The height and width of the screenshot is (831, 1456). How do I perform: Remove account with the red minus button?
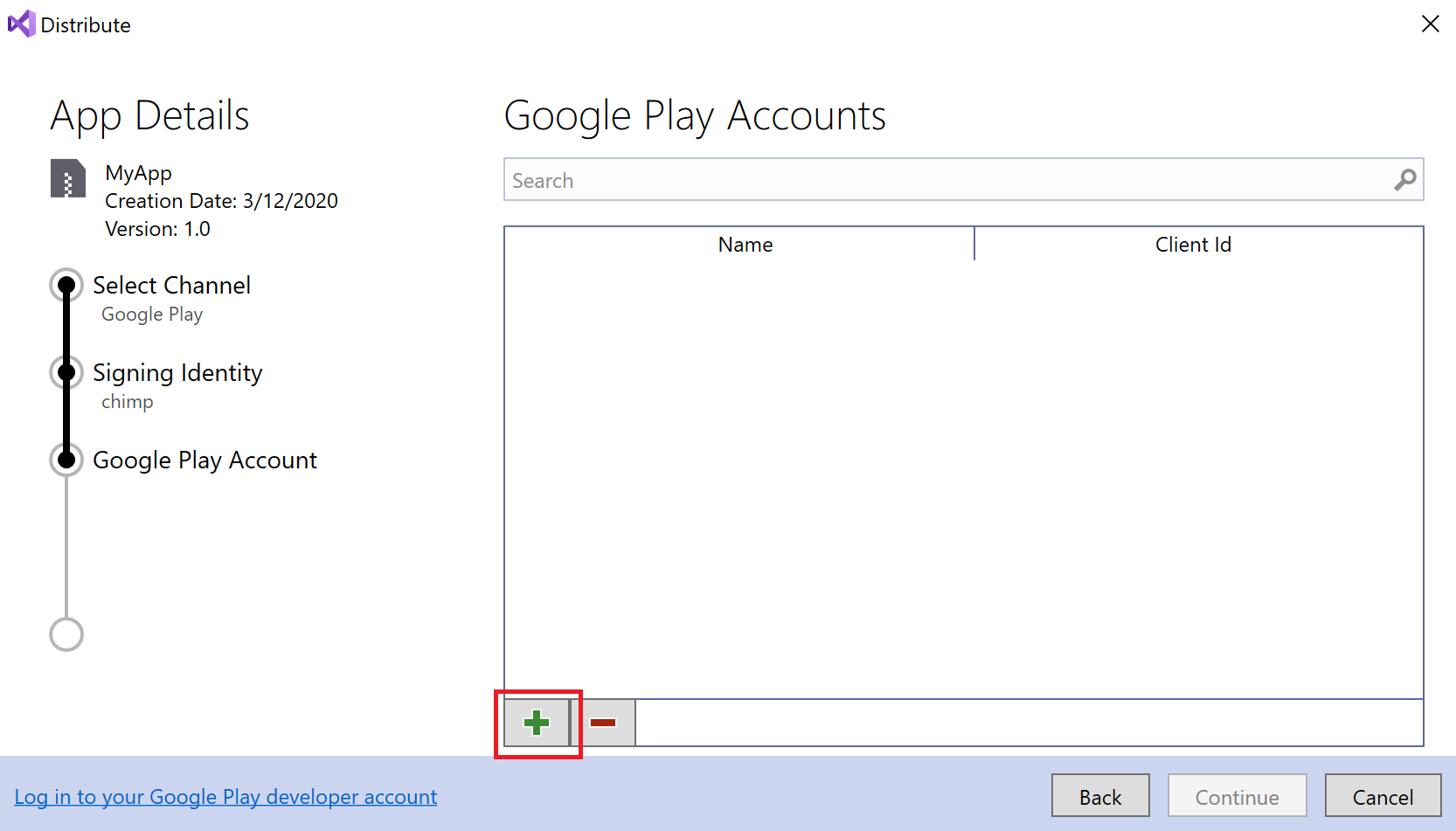point(603,723)
